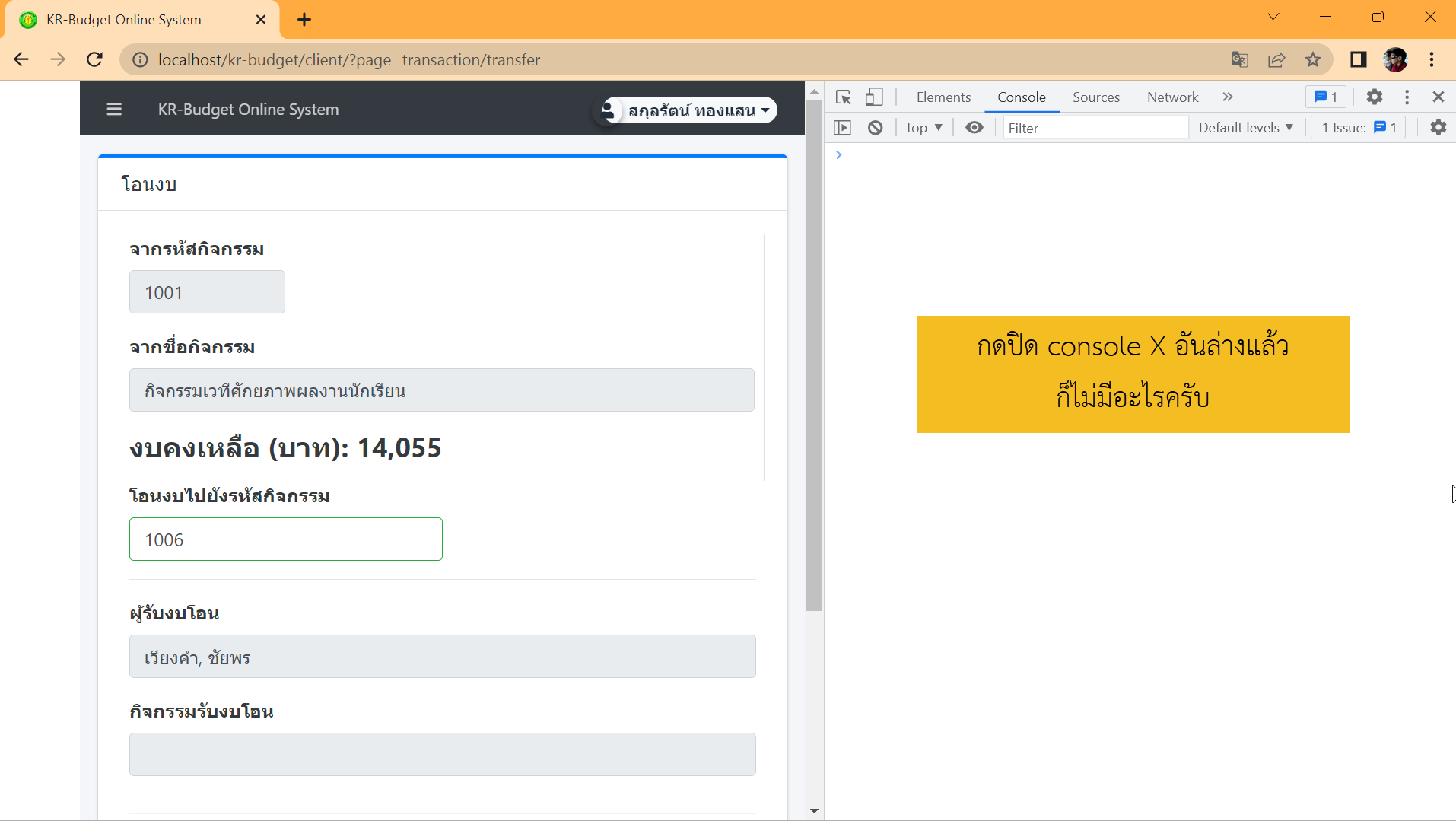The width and height of the screenshot is (1456, 821).
Task: Open DevTools main settings gear
Action: (x=1374, y=97)
